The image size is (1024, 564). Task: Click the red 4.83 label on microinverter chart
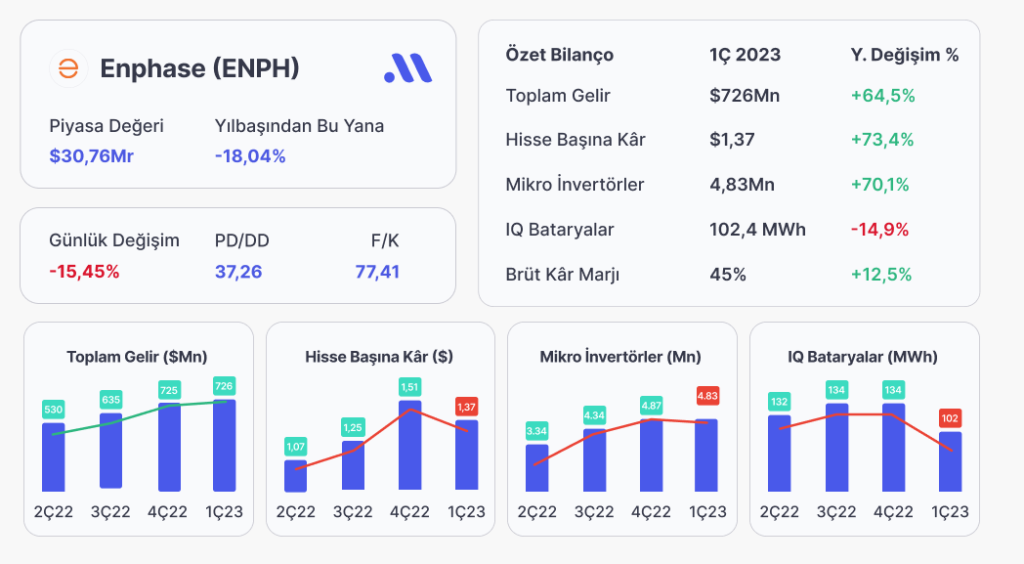[707, 396]
